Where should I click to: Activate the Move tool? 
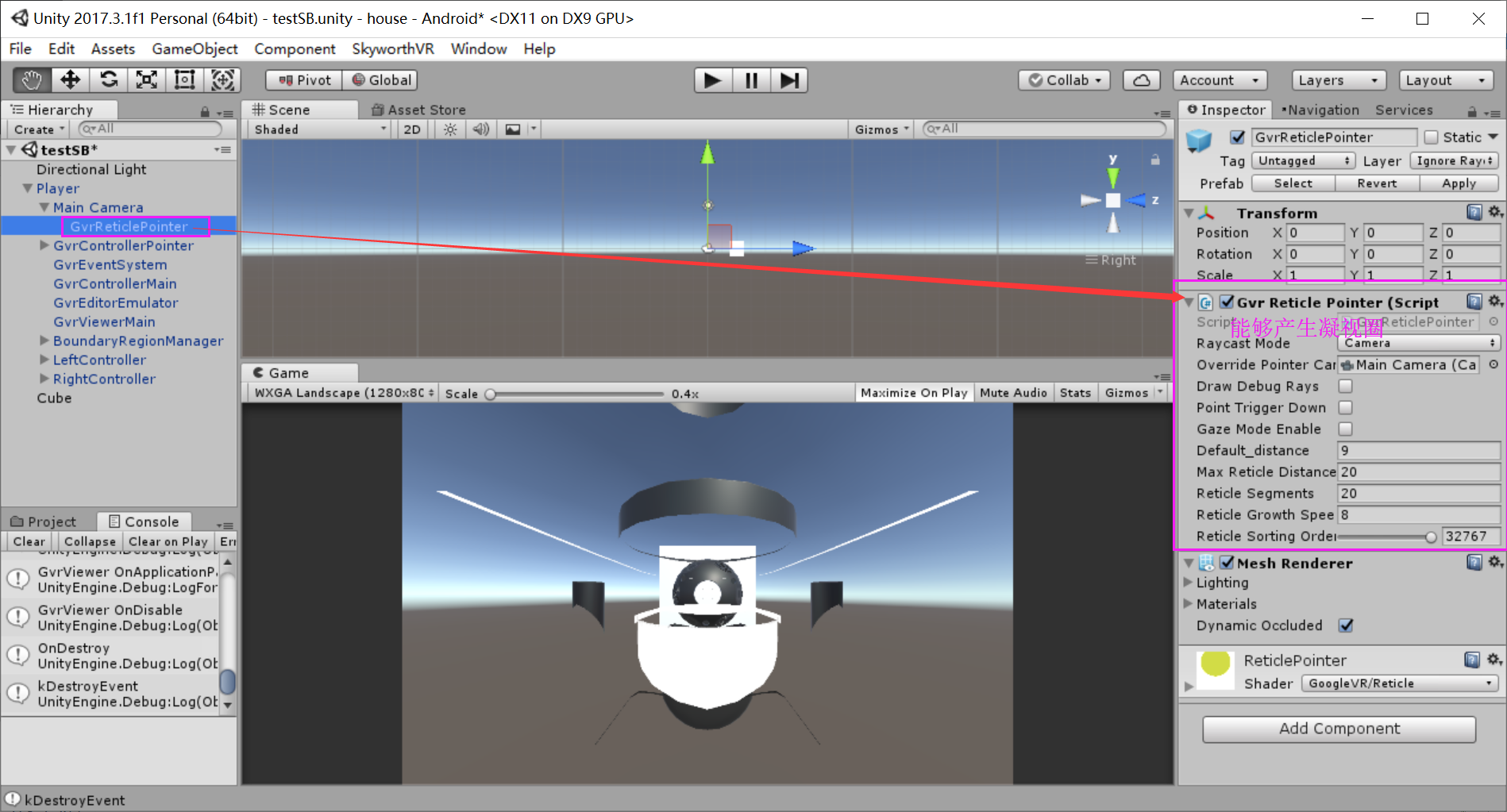pos(70,79)
